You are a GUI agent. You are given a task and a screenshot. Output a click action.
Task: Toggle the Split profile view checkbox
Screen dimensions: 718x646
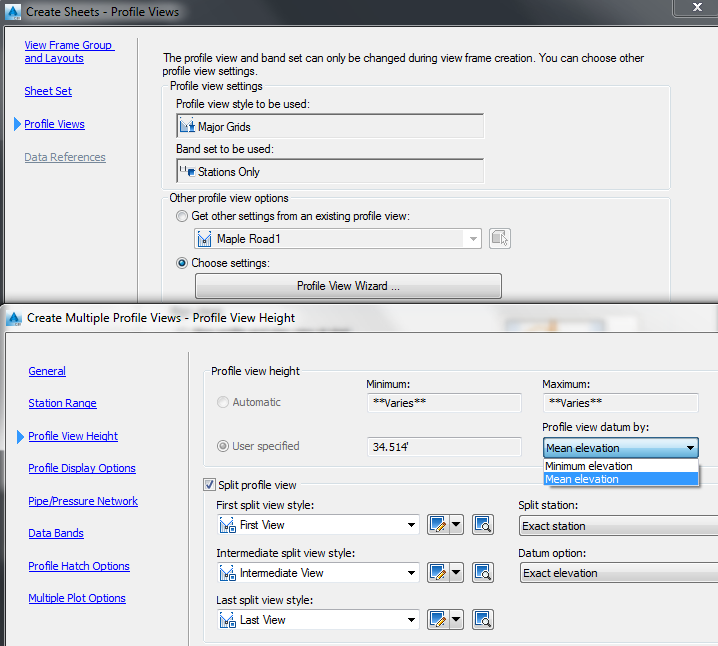(x=209, y=485)
